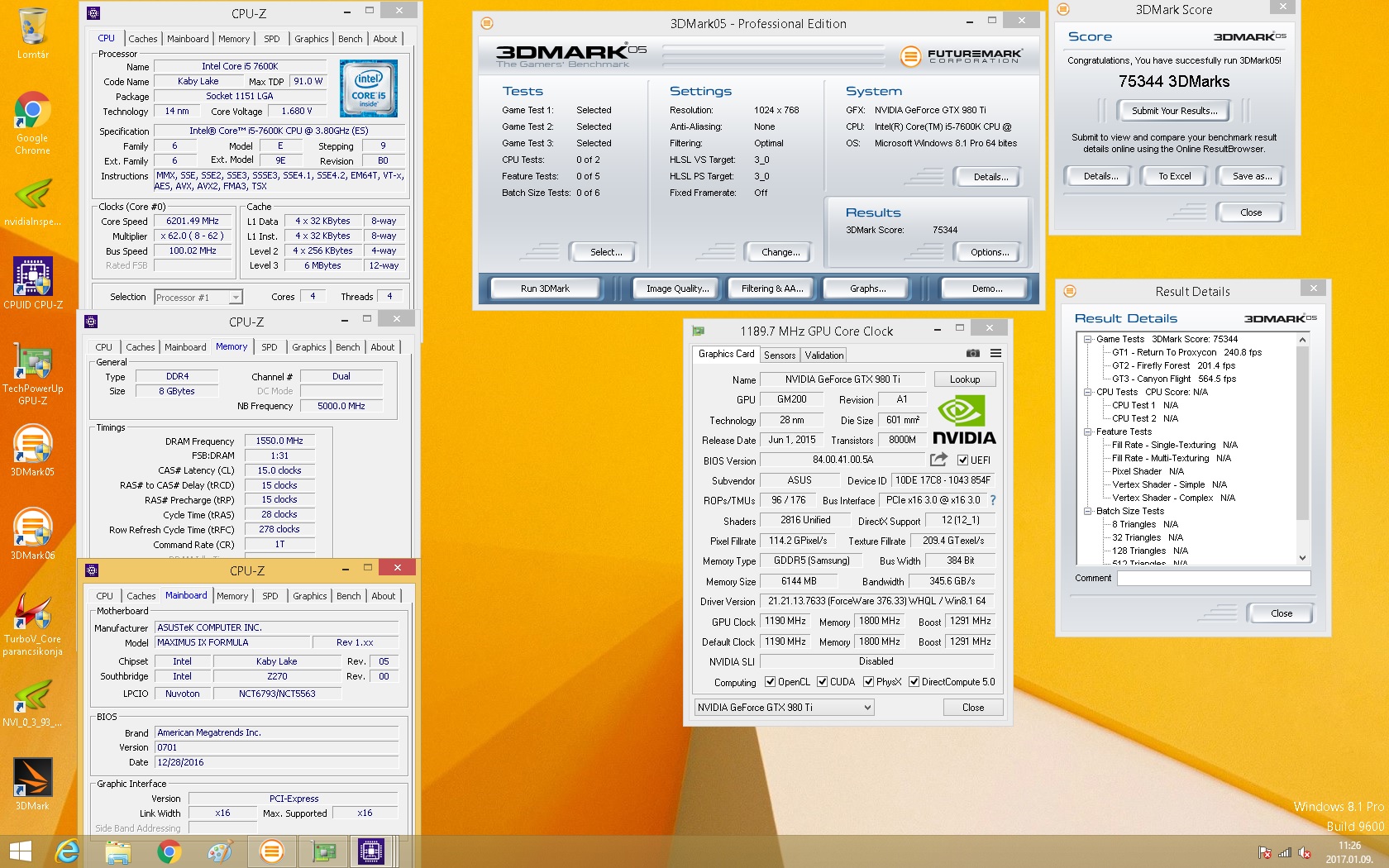The image size is (1389, 868).
Task: Toggle UEFI checkbox in GPU-Z
Action: tap(962, 460)
